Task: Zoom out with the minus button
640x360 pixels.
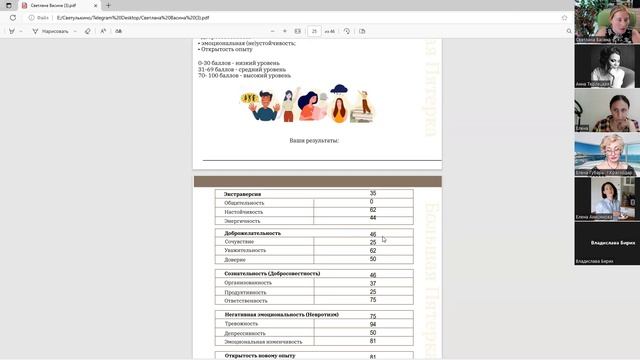Action: [x=272, y=31]
